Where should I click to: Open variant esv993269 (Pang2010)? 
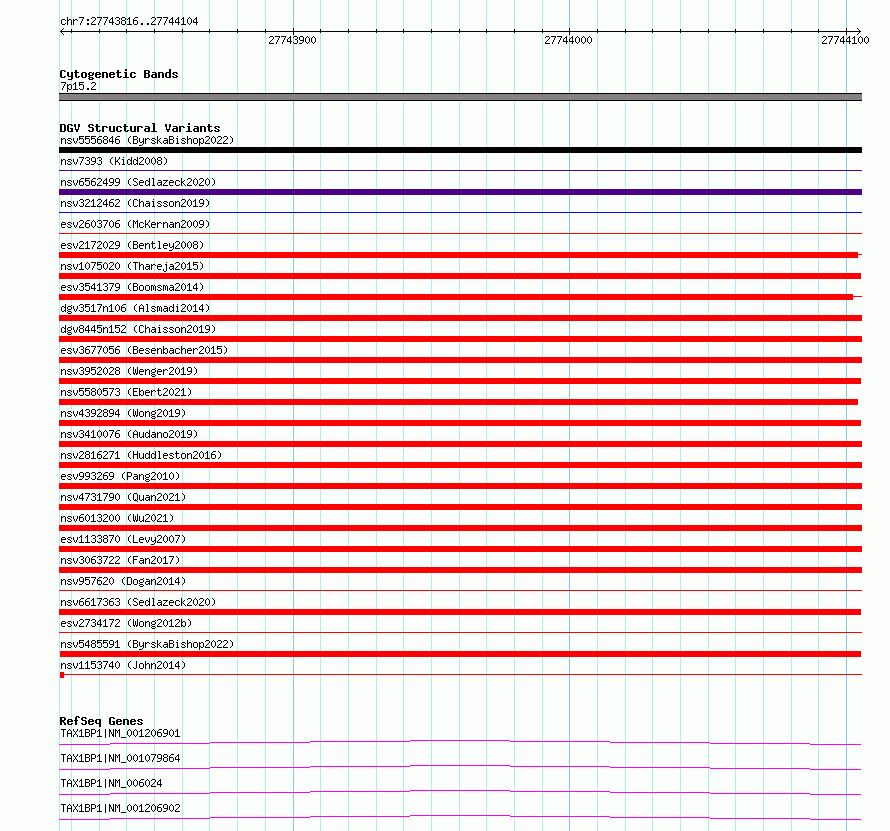click(x=120, y=476)
